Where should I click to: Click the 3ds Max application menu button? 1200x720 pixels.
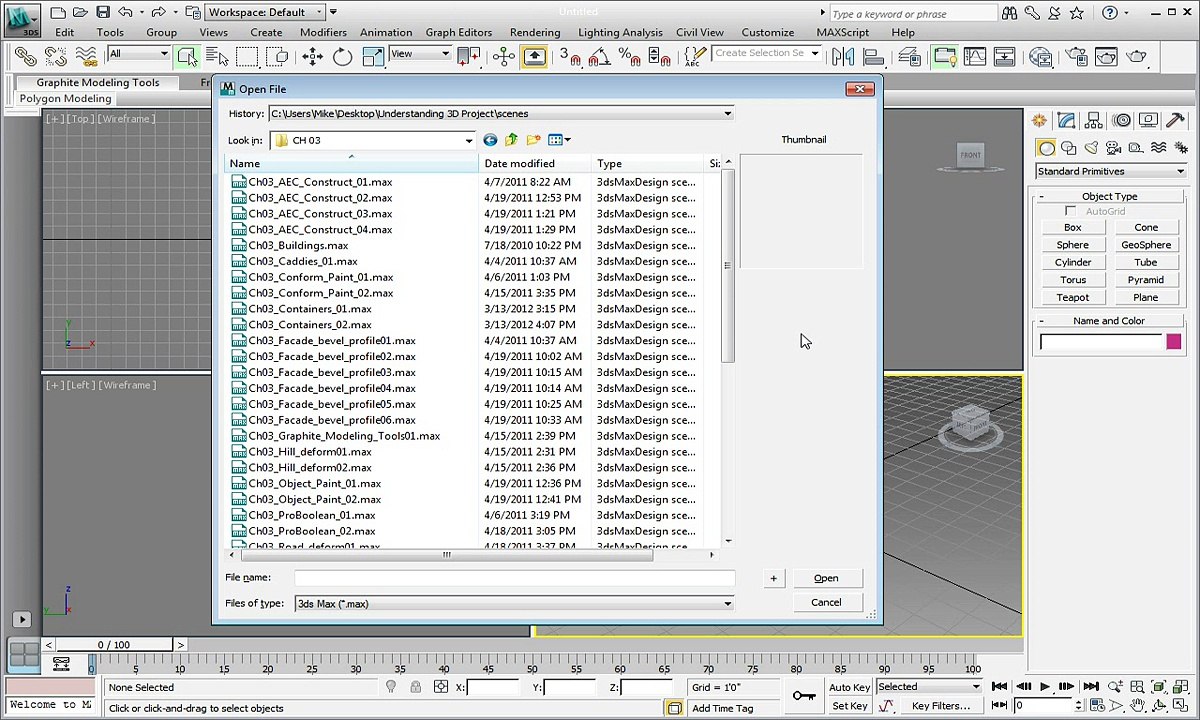coord(20,20)
